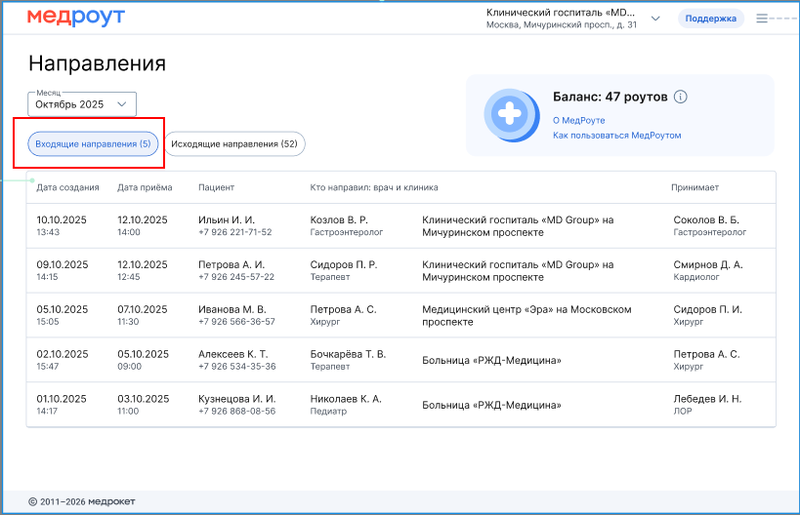Click creation date 05.10.2025
Viewport: 800px width, 515px height.
[62, 309]
